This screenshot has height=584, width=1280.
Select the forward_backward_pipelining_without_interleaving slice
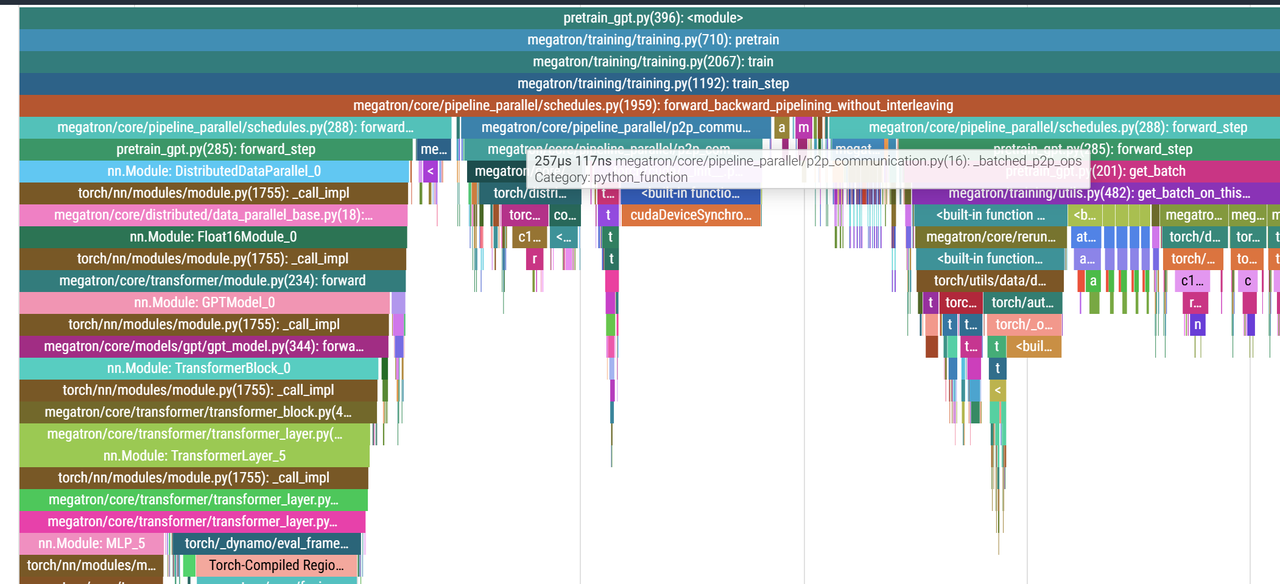tap(652, 106)
